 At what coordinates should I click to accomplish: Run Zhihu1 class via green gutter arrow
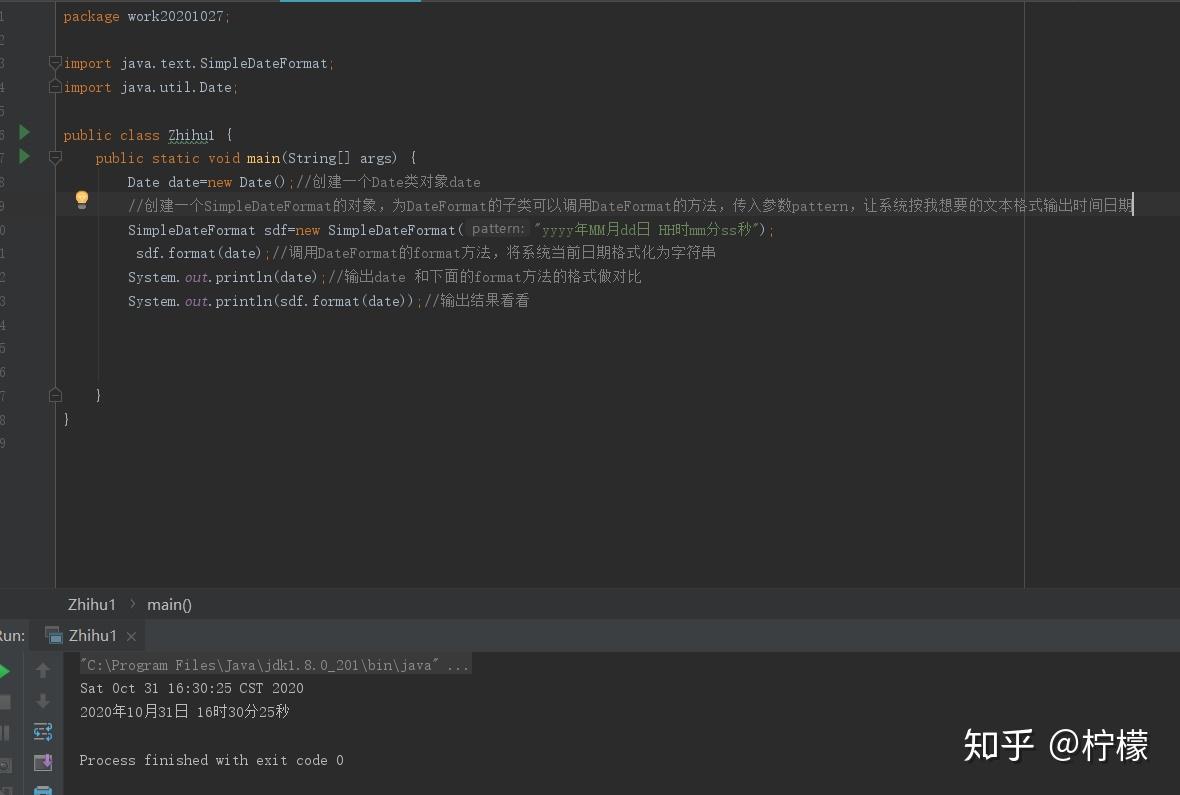coord(24,131)
